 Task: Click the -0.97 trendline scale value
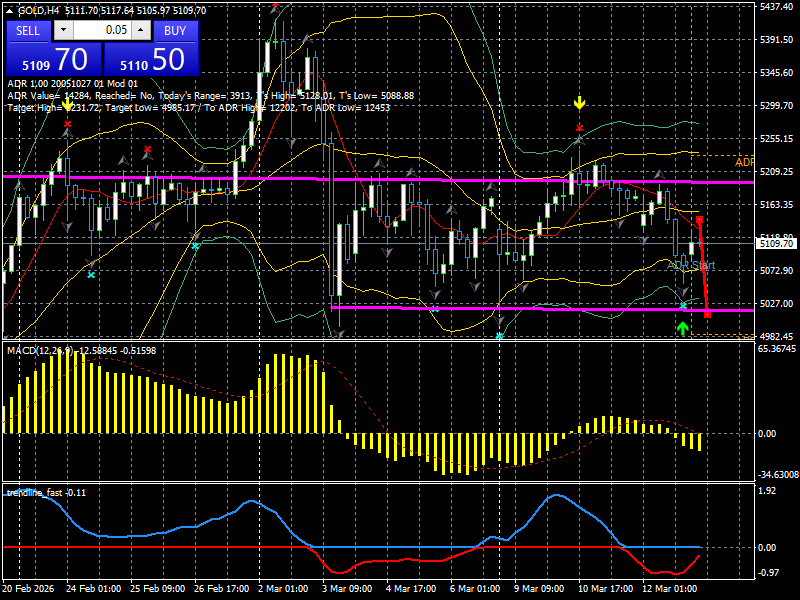click(768, 572)
